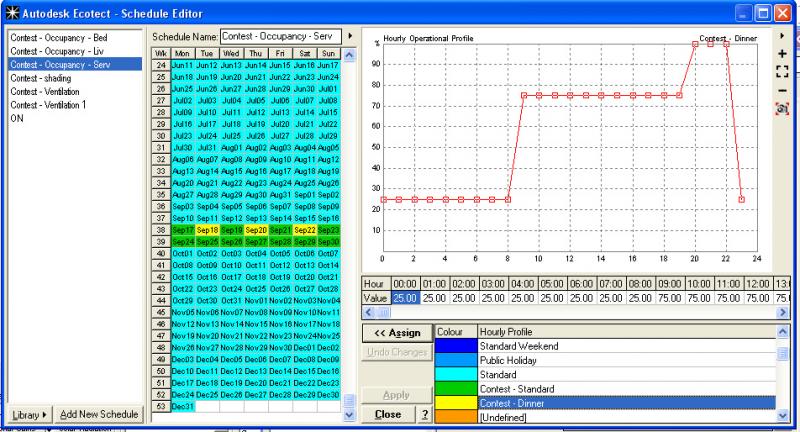This screenshot has height=432, width=800.
Task: Click the Public Holiday colour swatch
Action: point(456,361)
